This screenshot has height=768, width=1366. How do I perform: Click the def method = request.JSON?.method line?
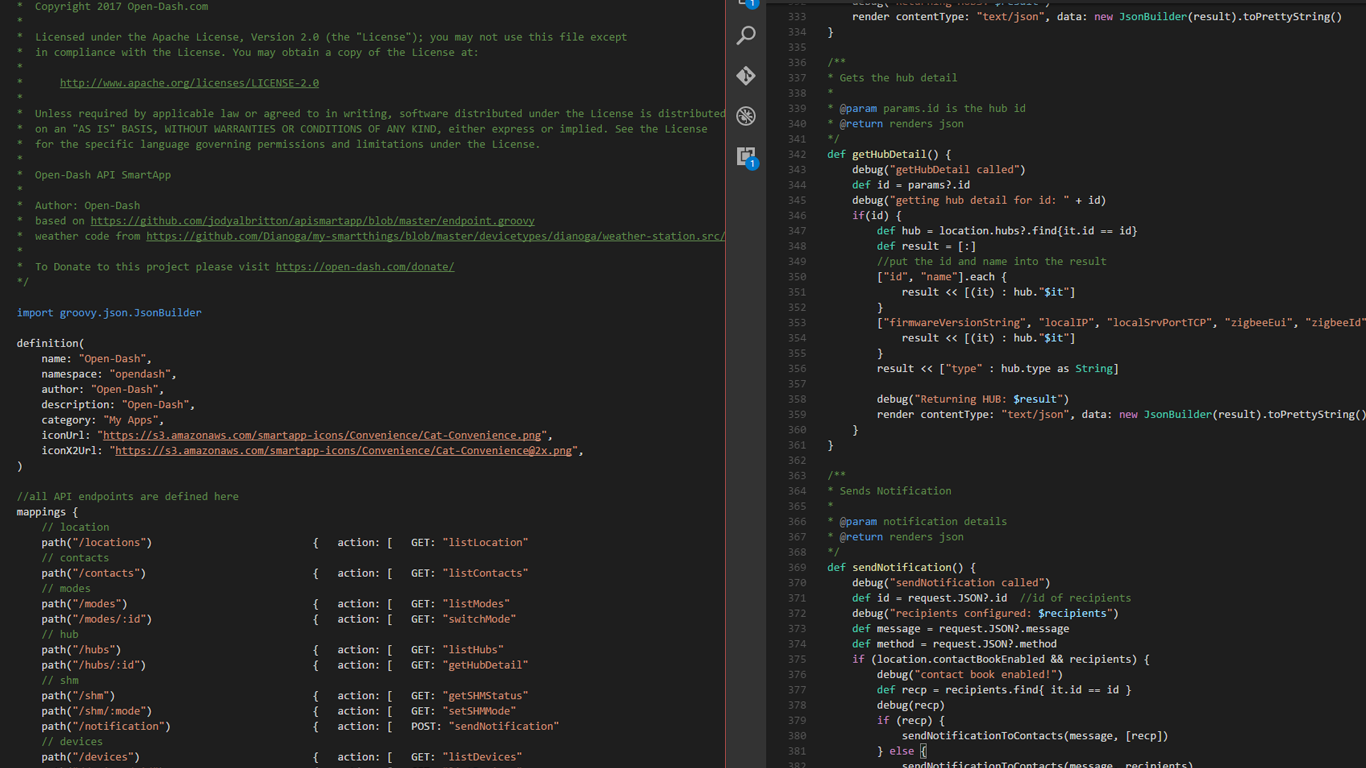955,644
